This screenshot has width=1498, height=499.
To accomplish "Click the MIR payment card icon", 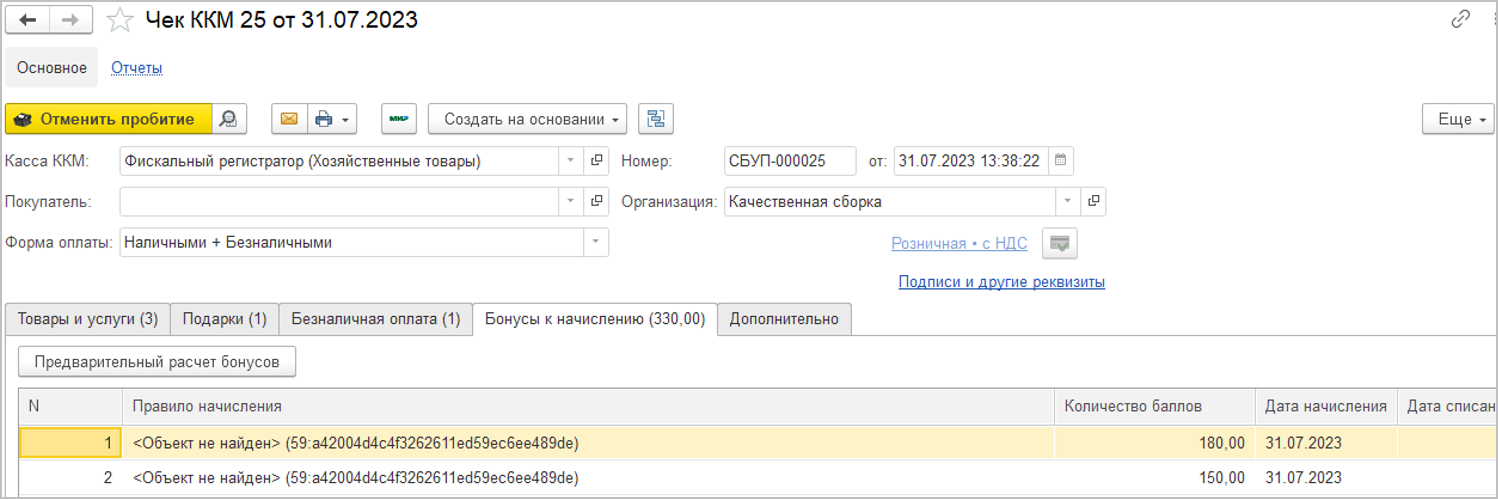I will coord(398,119).
